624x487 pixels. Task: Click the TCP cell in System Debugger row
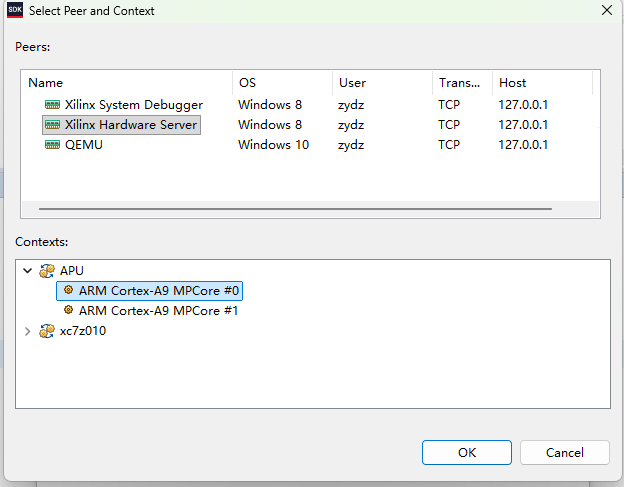(x=449, y=105)
